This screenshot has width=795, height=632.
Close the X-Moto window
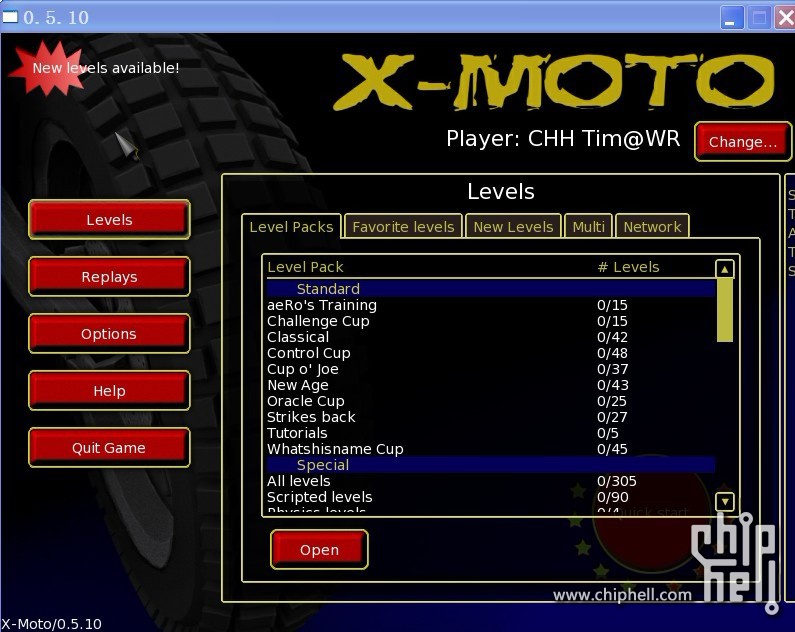coord(785,18)
